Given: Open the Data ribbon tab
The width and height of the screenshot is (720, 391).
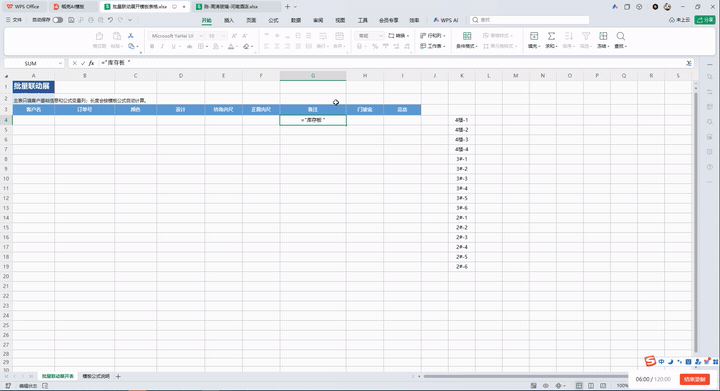Looking at the screenshot, I should coord(296,20).
